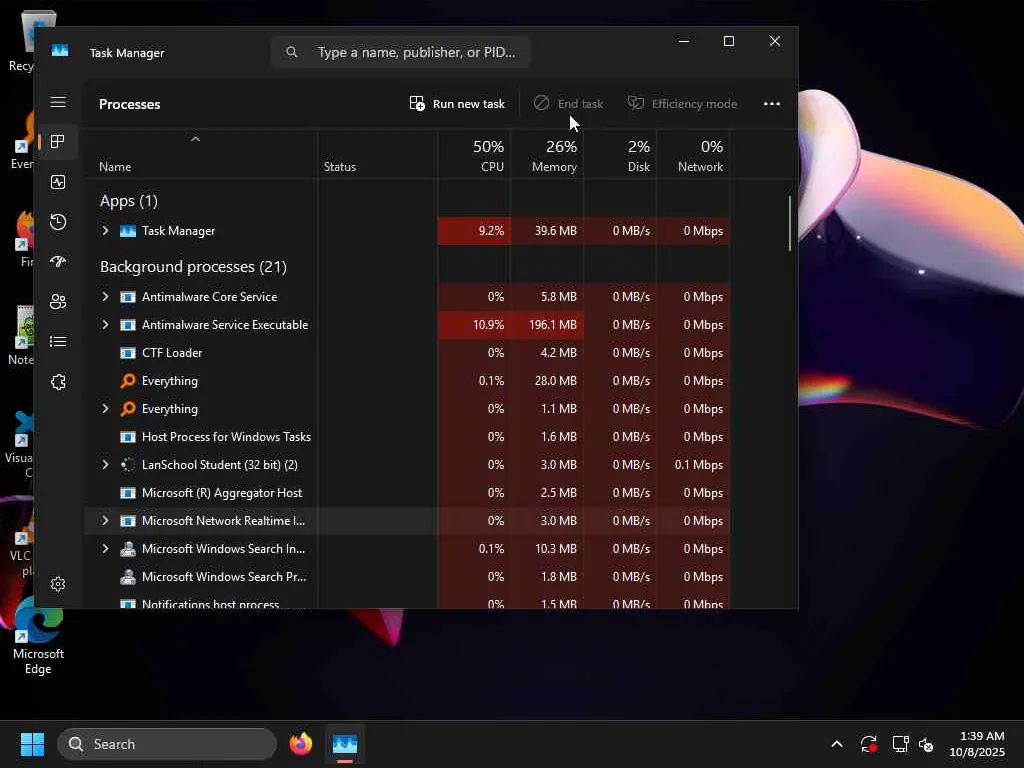Expand Microsoft Windows Search Indexer process

pos(105,549)
